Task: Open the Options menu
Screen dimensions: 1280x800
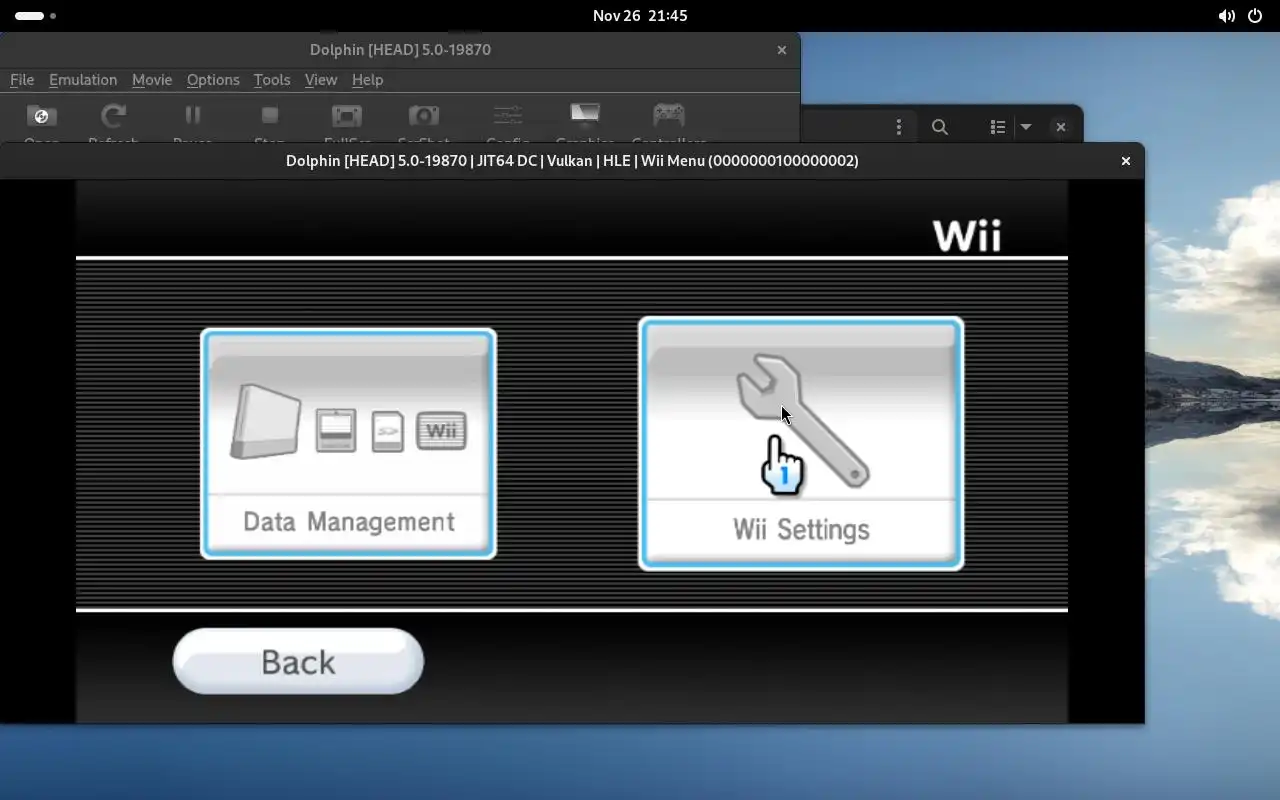Action: (x=213, y=80)
